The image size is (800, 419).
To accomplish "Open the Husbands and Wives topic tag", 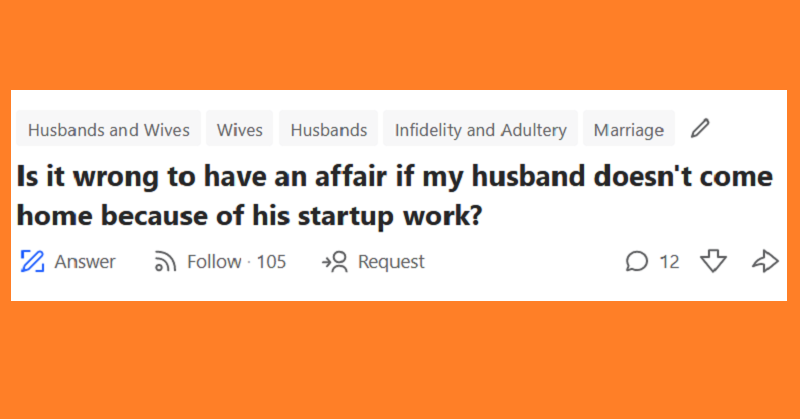I will 109,130.
